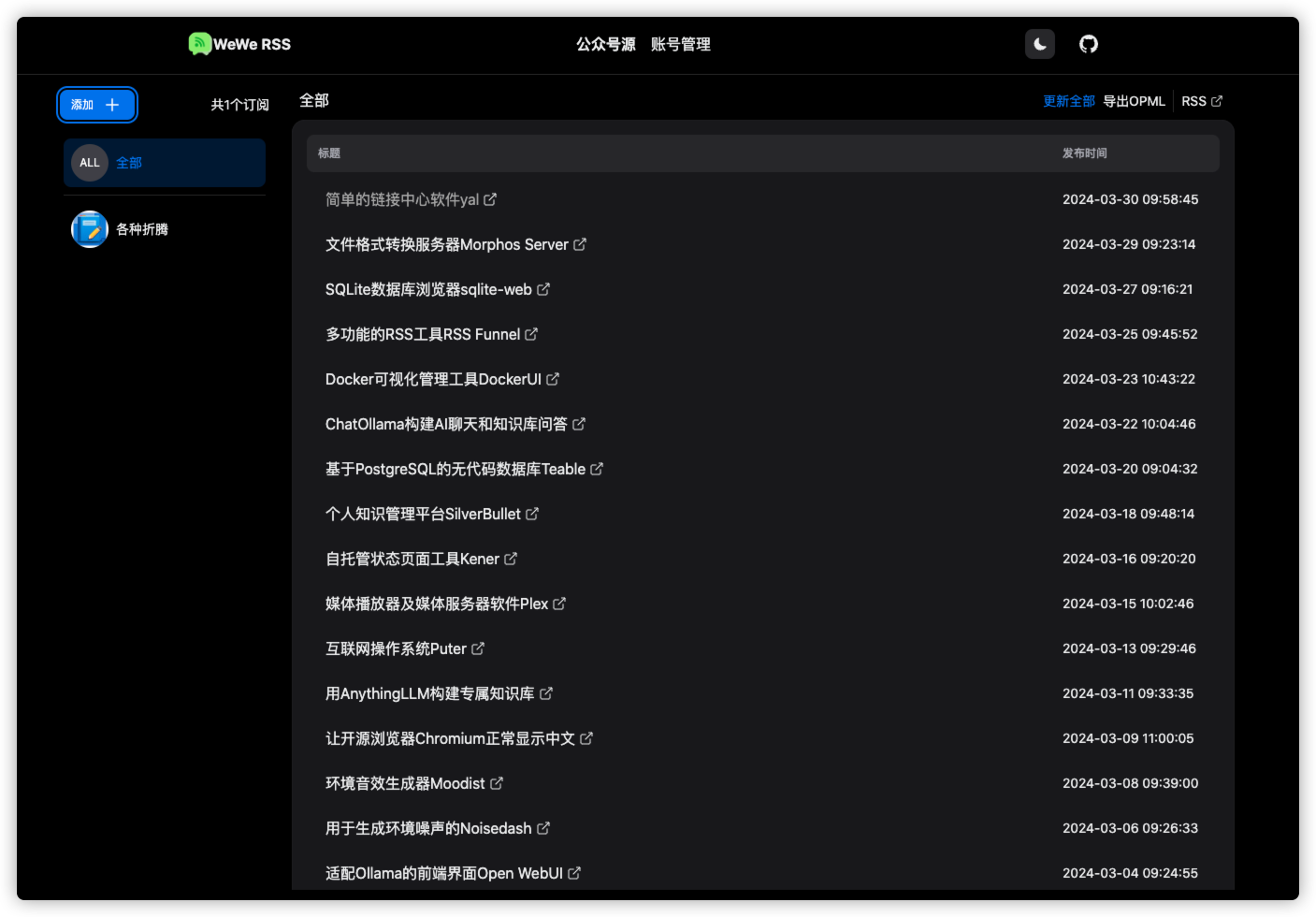Click timestamp 2024-03-15 10:02:46
This screenshot has height=917, width=1316.
click(x=1128, y=604)
